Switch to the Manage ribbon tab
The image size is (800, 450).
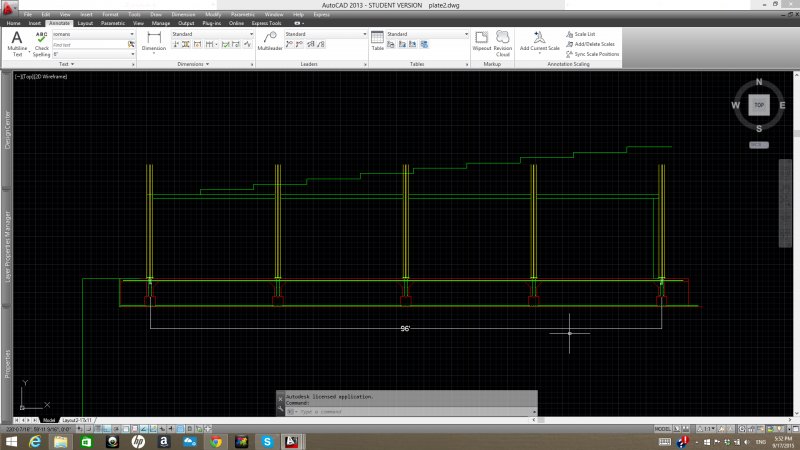click(x=161, y=23)
